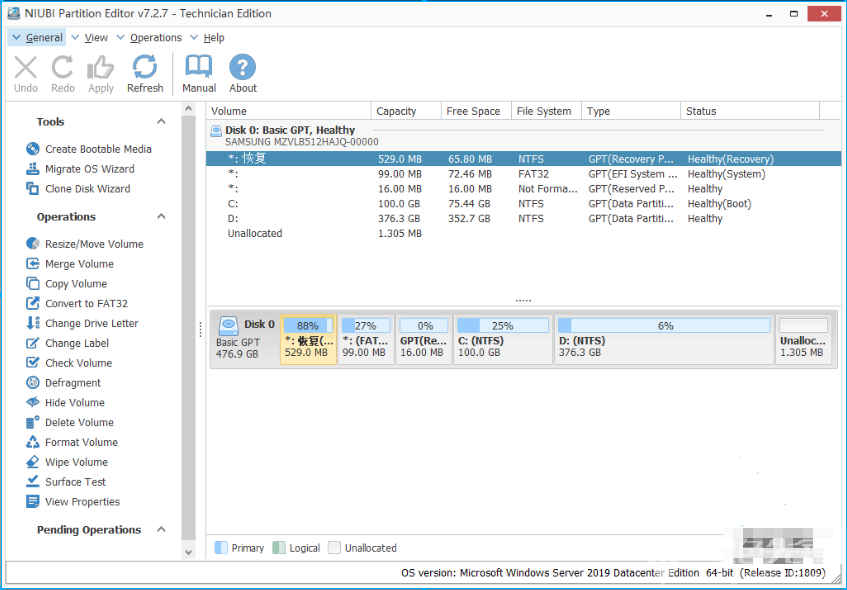Click the sidebar scroll down arrow
The height and width of the screenshot is (590, 847).
coord(188,552)
